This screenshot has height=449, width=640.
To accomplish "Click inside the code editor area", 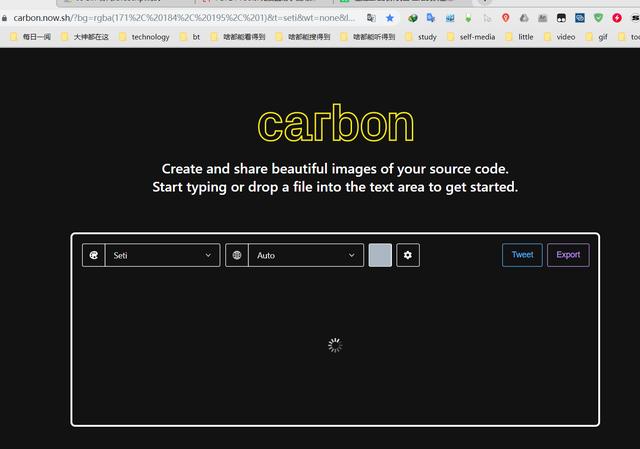I will 335,345.
